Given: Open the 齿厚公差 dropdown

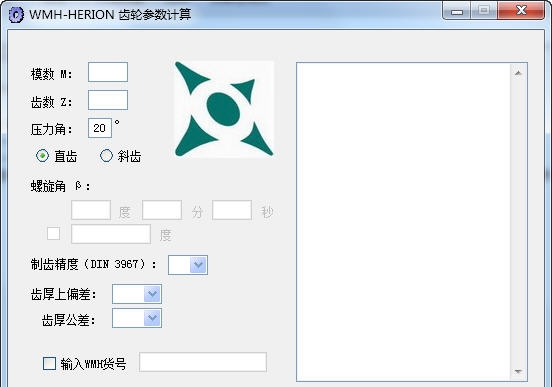Looking at the screenshot, I should point(137,318).
